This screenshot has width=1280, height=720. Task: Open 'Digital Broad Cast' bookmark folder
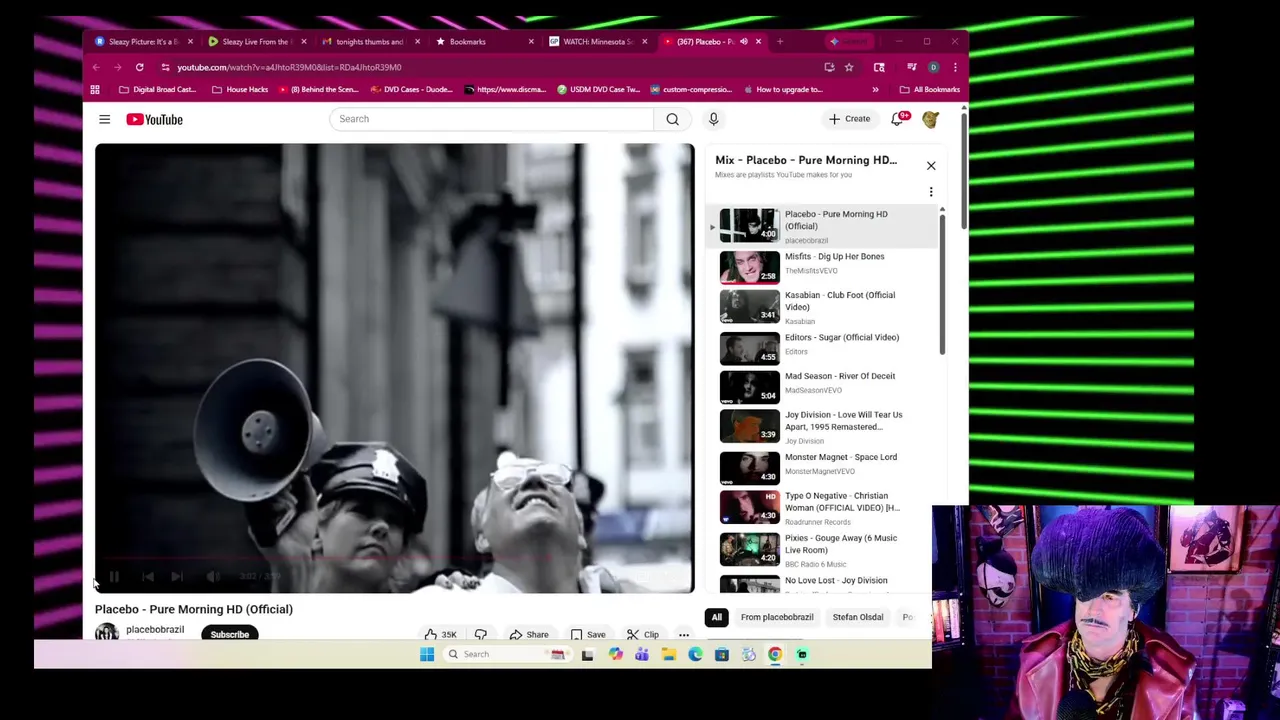(x=157, y=90)
